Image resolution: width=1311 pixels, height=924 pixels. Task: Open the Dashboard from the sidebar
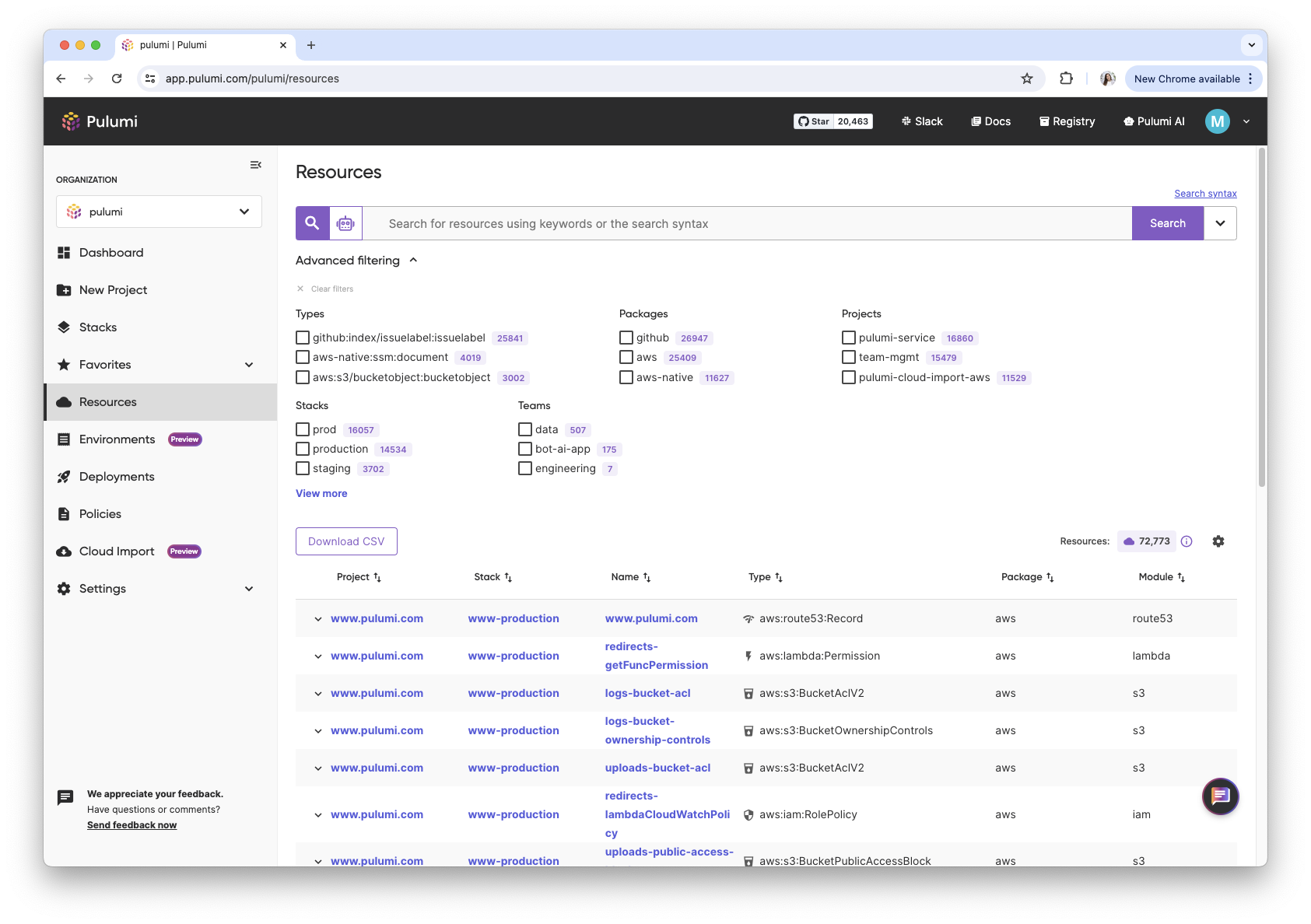point(111,252)
